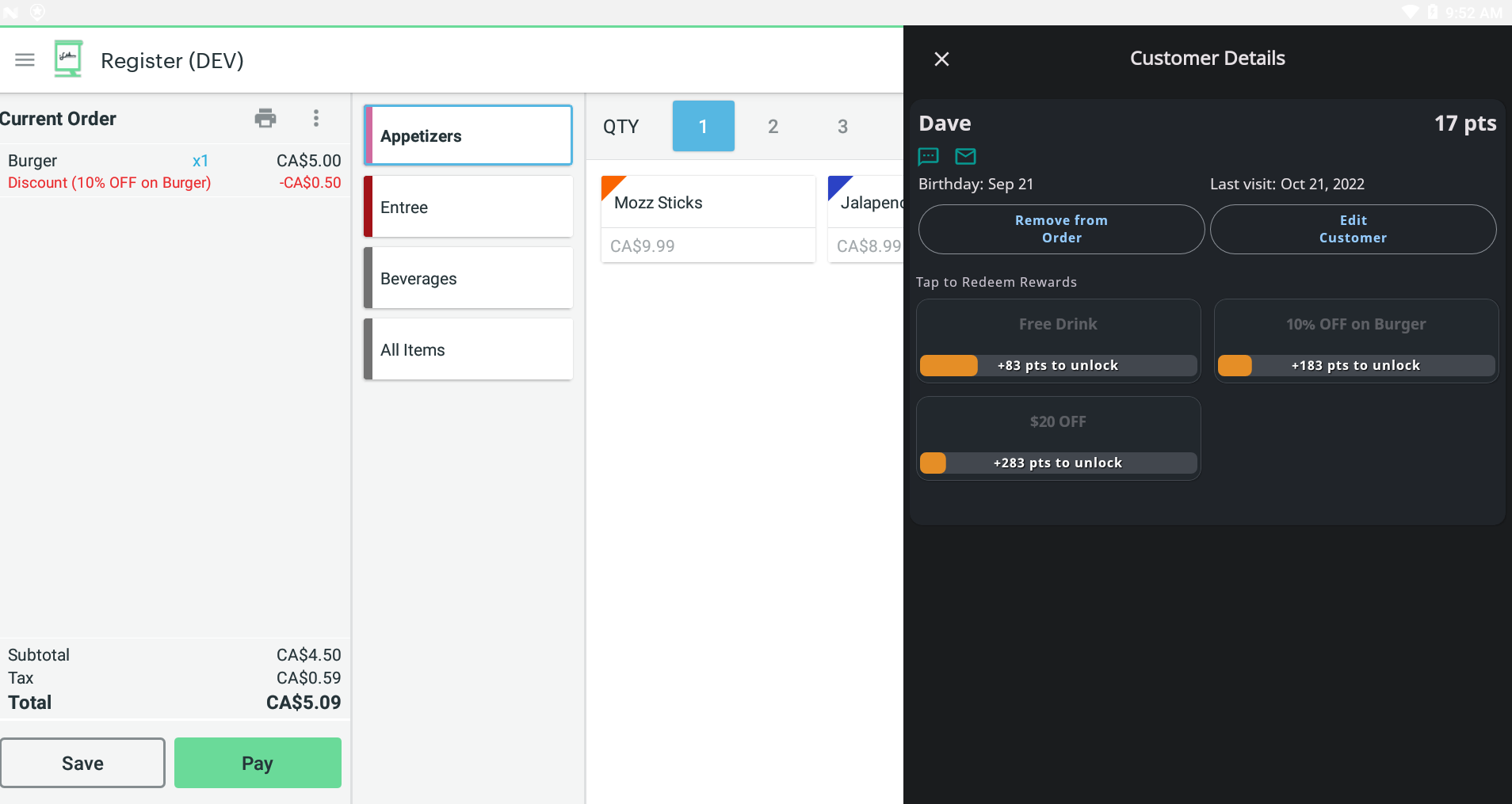The width and height of the screenshot is (1512, 804).
Task: Remove Dave from the order
Action: pyautogui.click(x=1060, y=229)
